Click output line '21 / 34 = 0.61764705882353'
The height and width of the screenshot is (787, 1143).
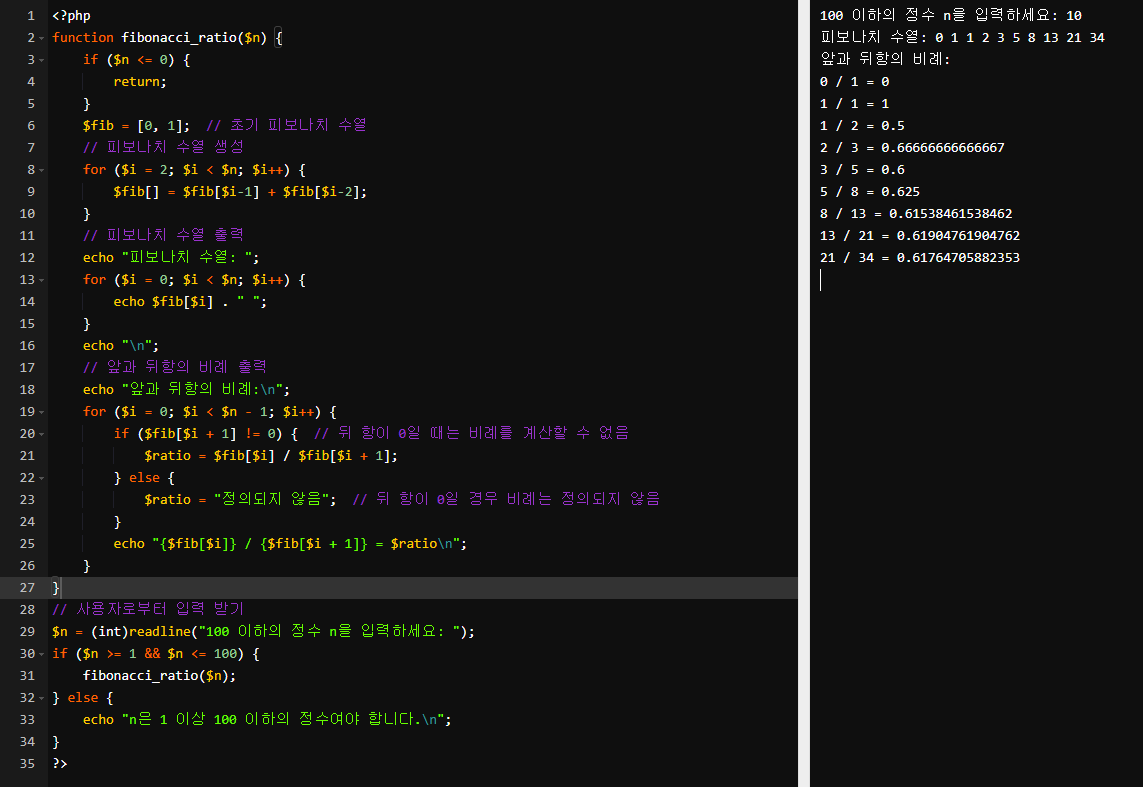pos(920,257)
